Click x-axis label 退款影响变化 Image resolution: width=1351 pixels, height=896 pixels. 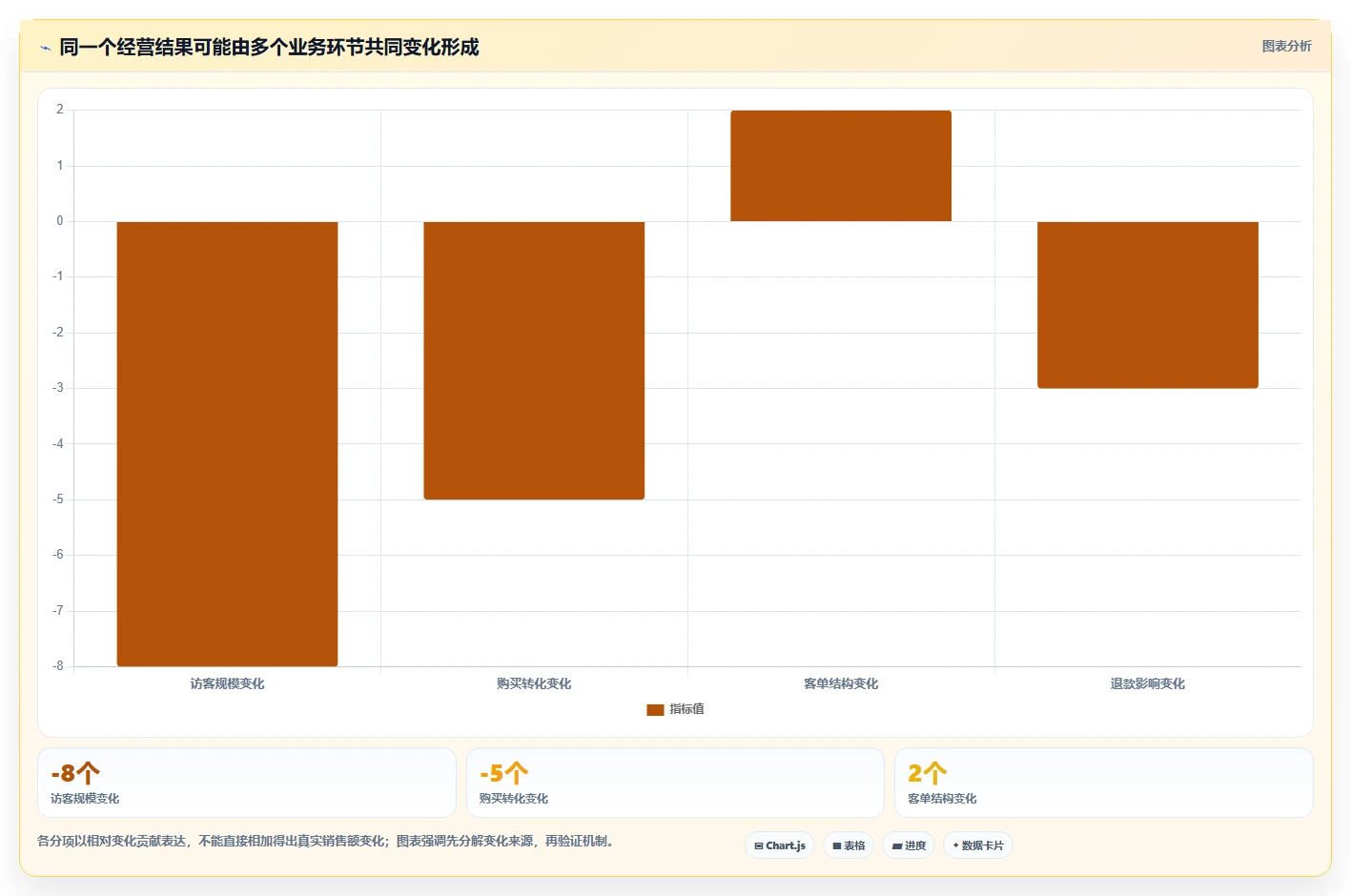(1148, 683)
